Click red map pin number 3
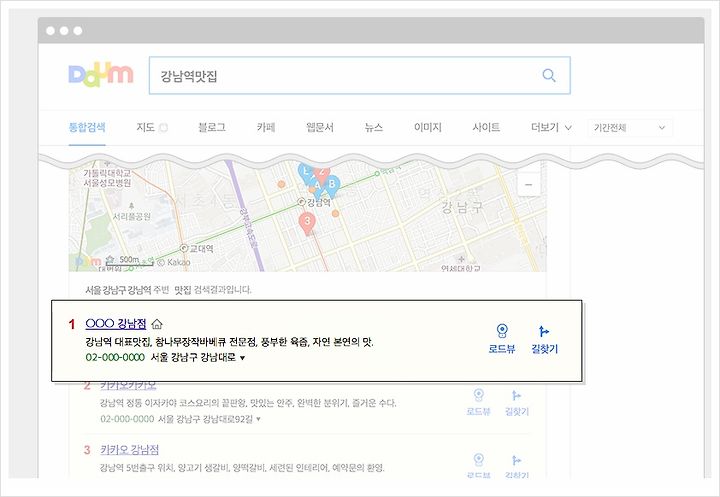 pyautogui.click(x=307, y=223)
